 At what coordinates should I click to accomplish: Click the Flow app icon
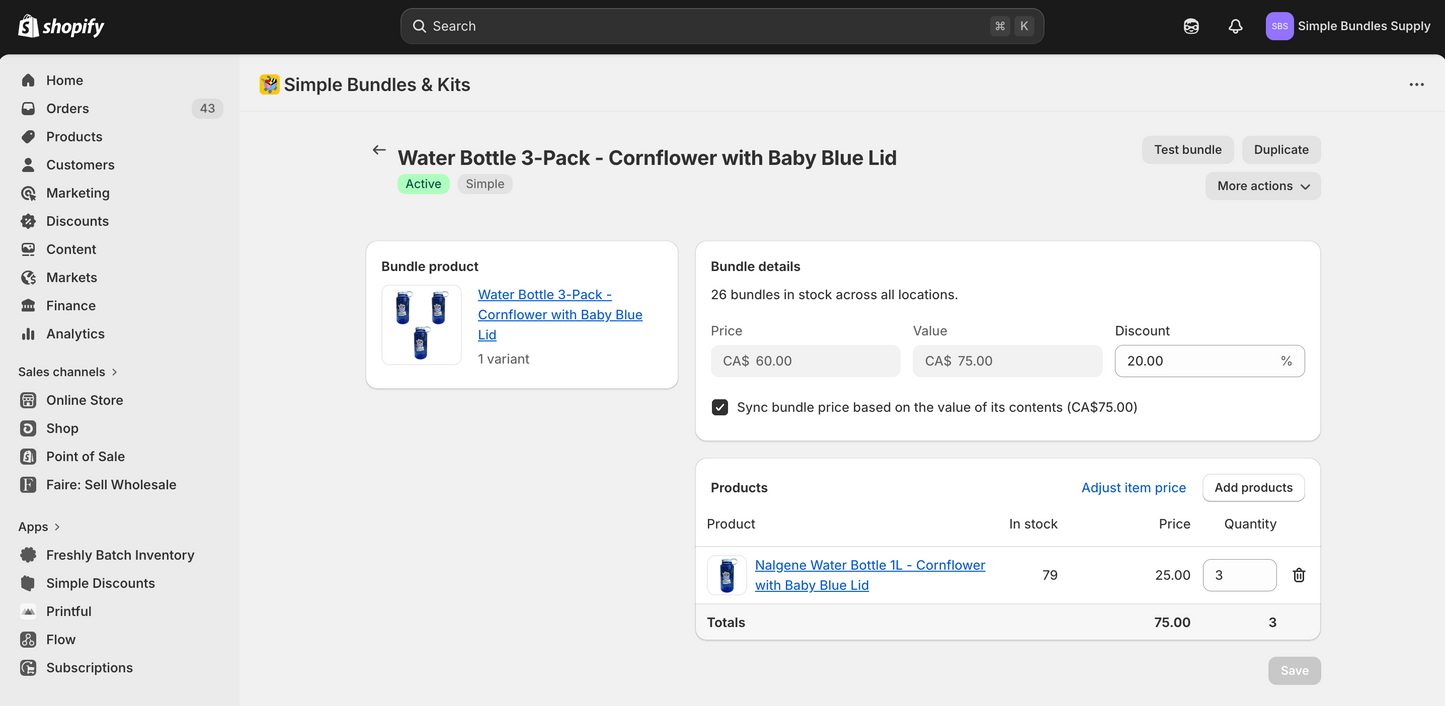click(x=28, y=639)
